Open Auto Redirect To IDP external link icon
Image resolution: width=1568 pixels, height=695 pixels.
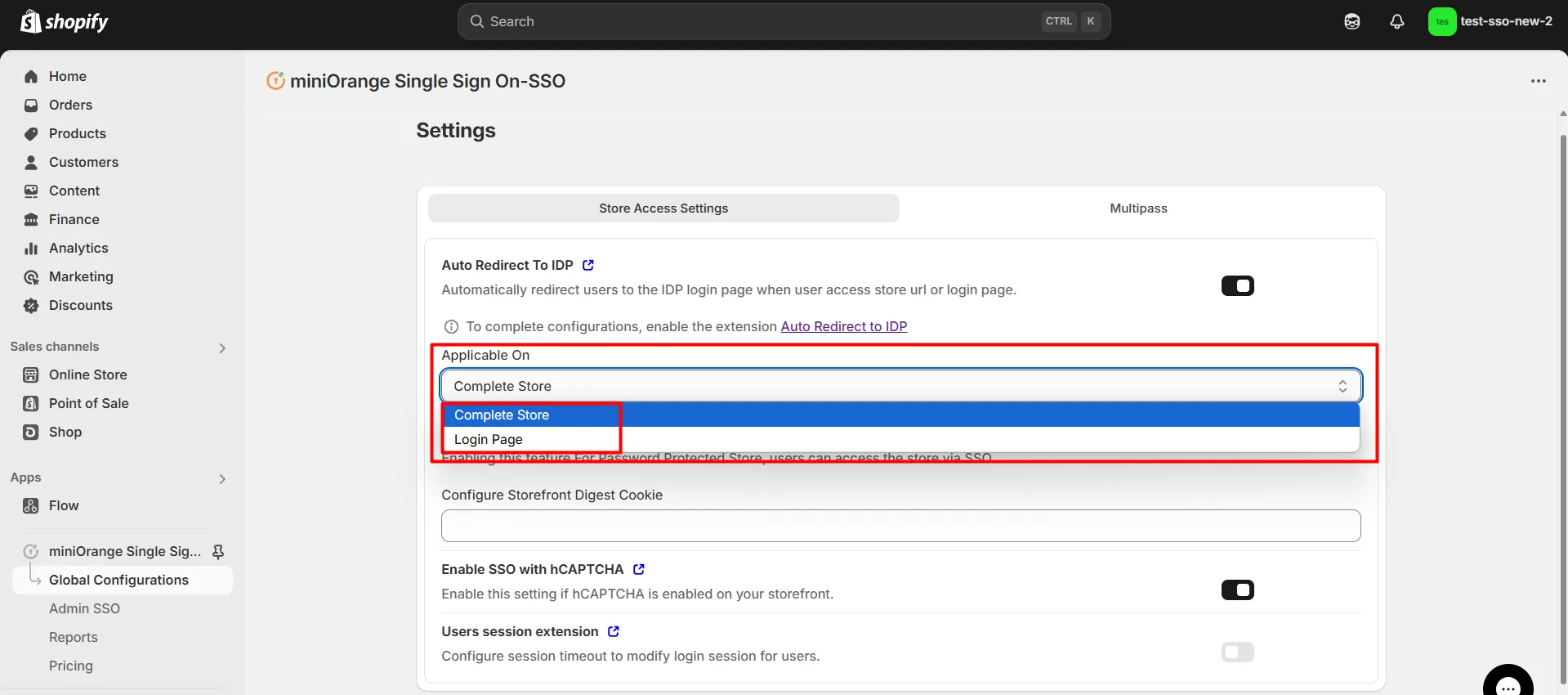tap(588, 265)
